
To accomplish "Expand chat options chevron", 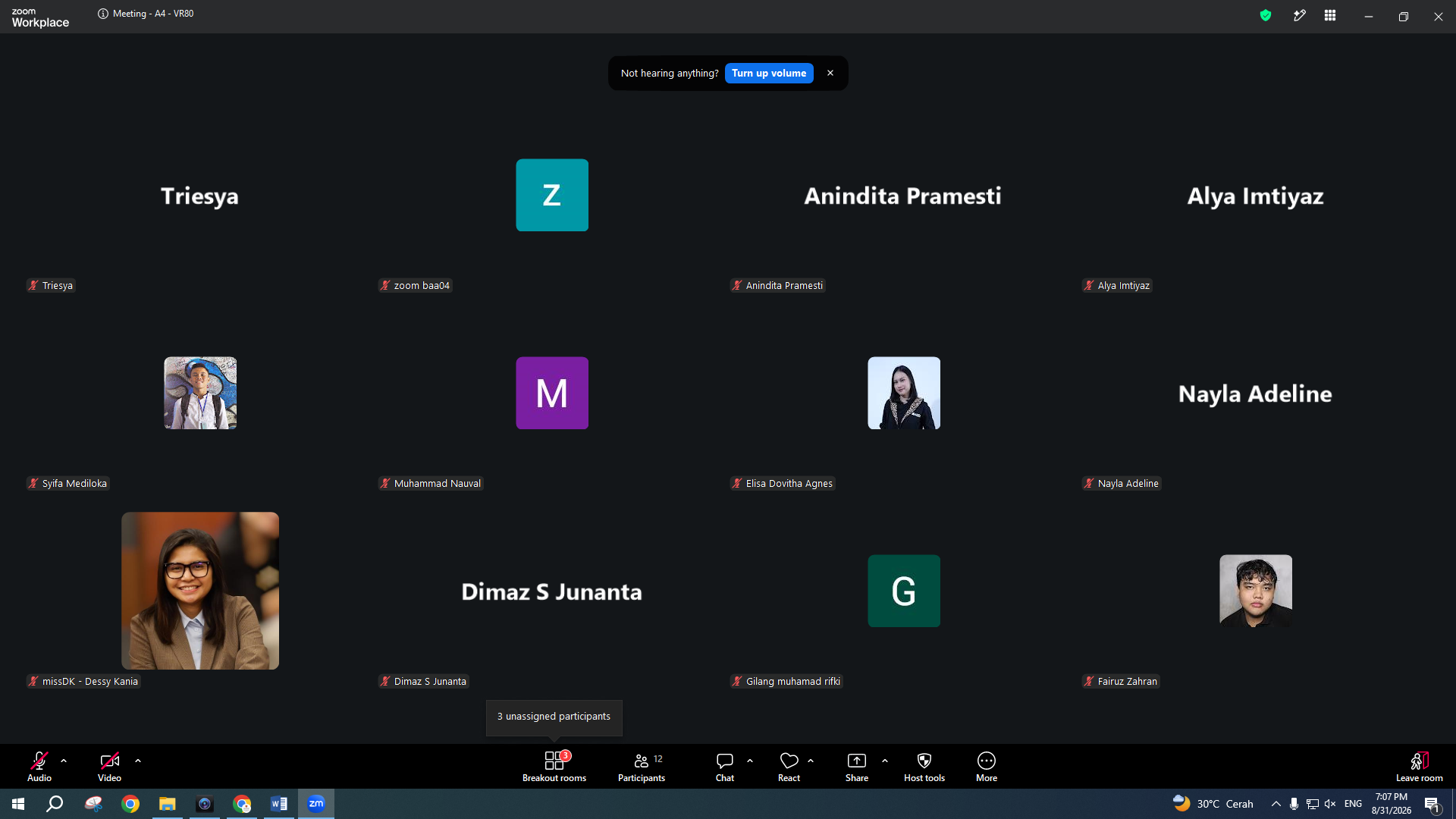I will (x=750, y=761).
